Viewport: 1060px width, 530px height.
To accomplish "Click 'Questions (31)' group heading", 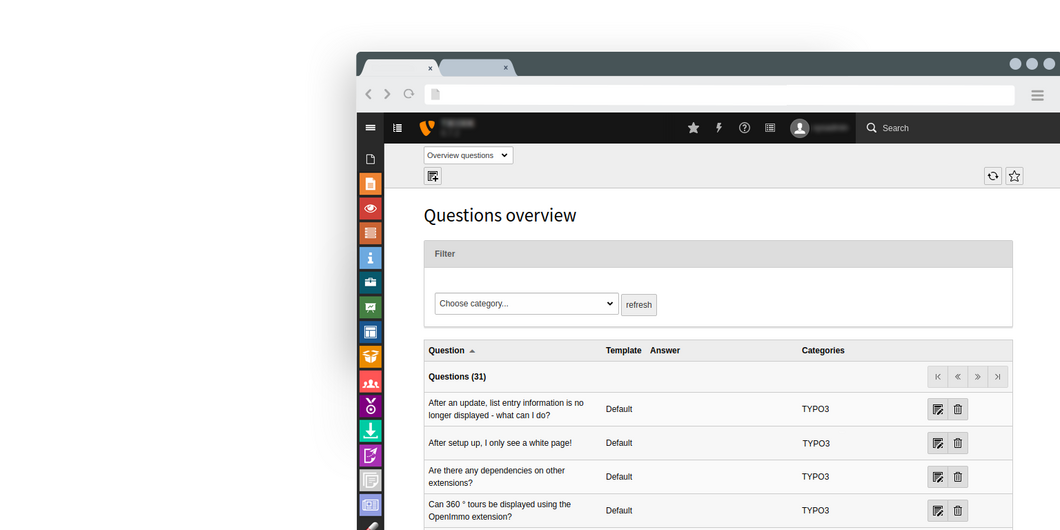I will click(457, 377).
